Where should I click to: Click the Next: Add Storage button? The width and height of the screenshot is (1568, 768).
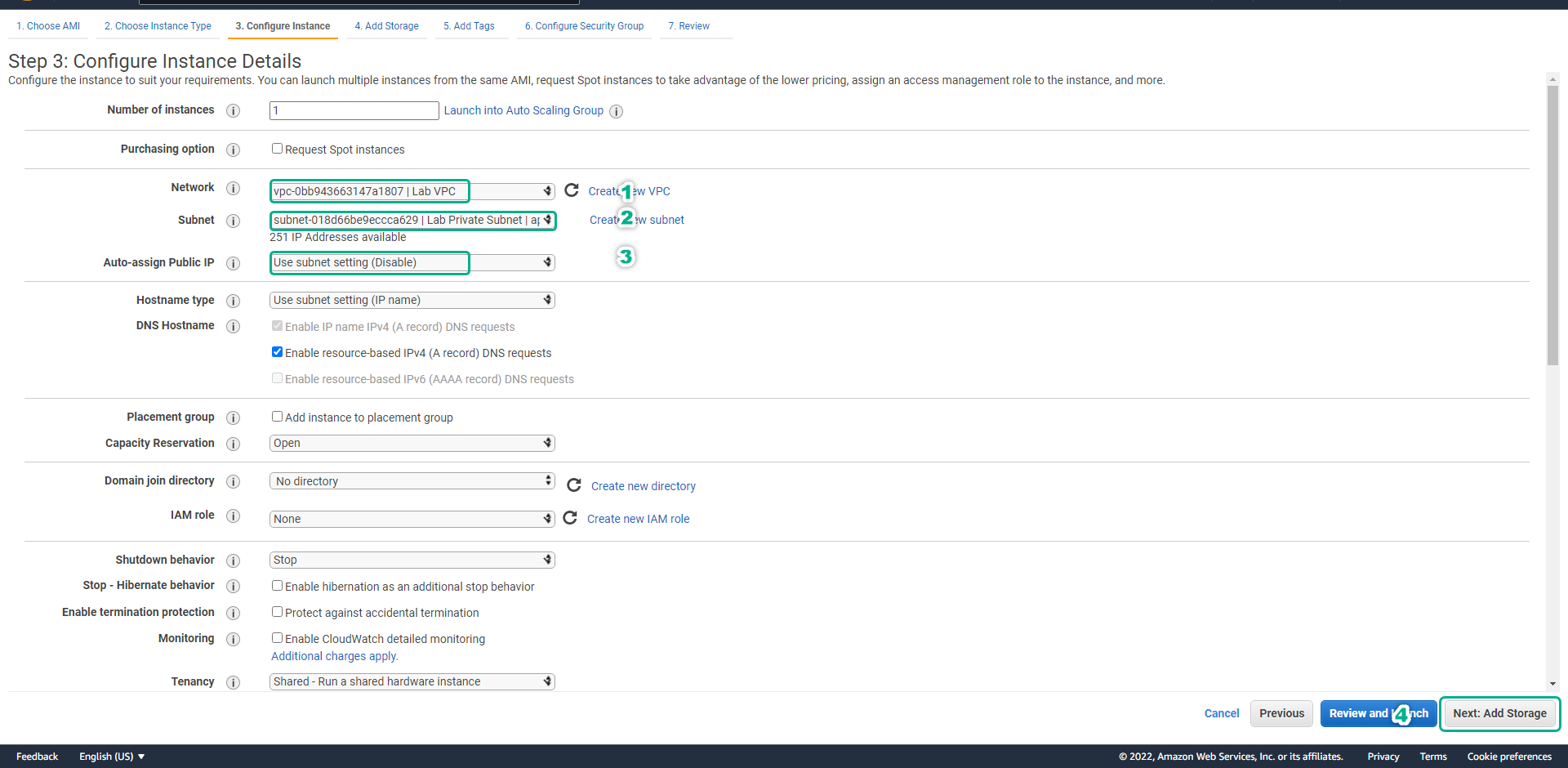tap(1499, 713)
